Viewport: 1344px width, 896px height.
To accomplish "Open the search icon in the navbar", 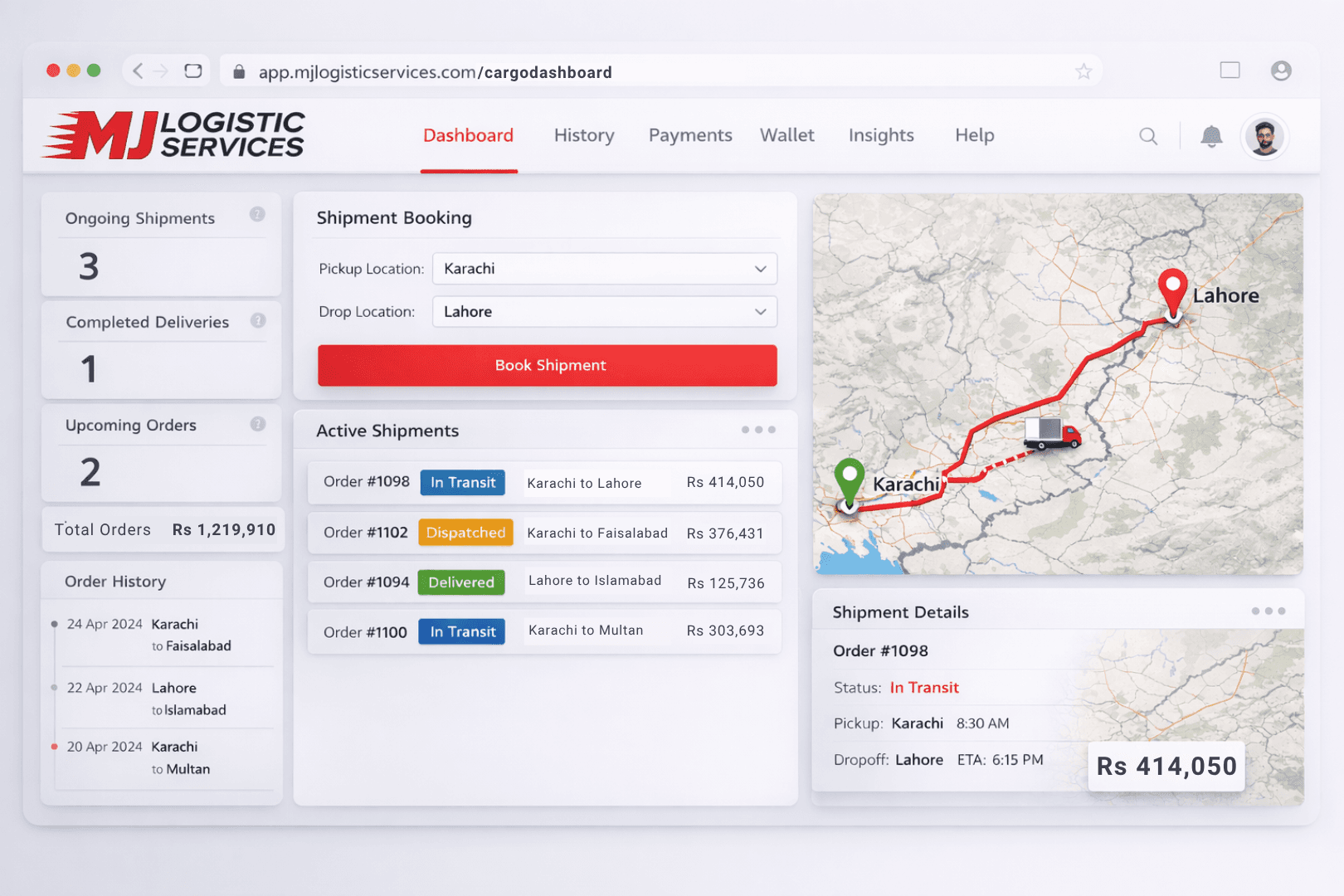I will pyautogui.click(x=1148, y=135).
